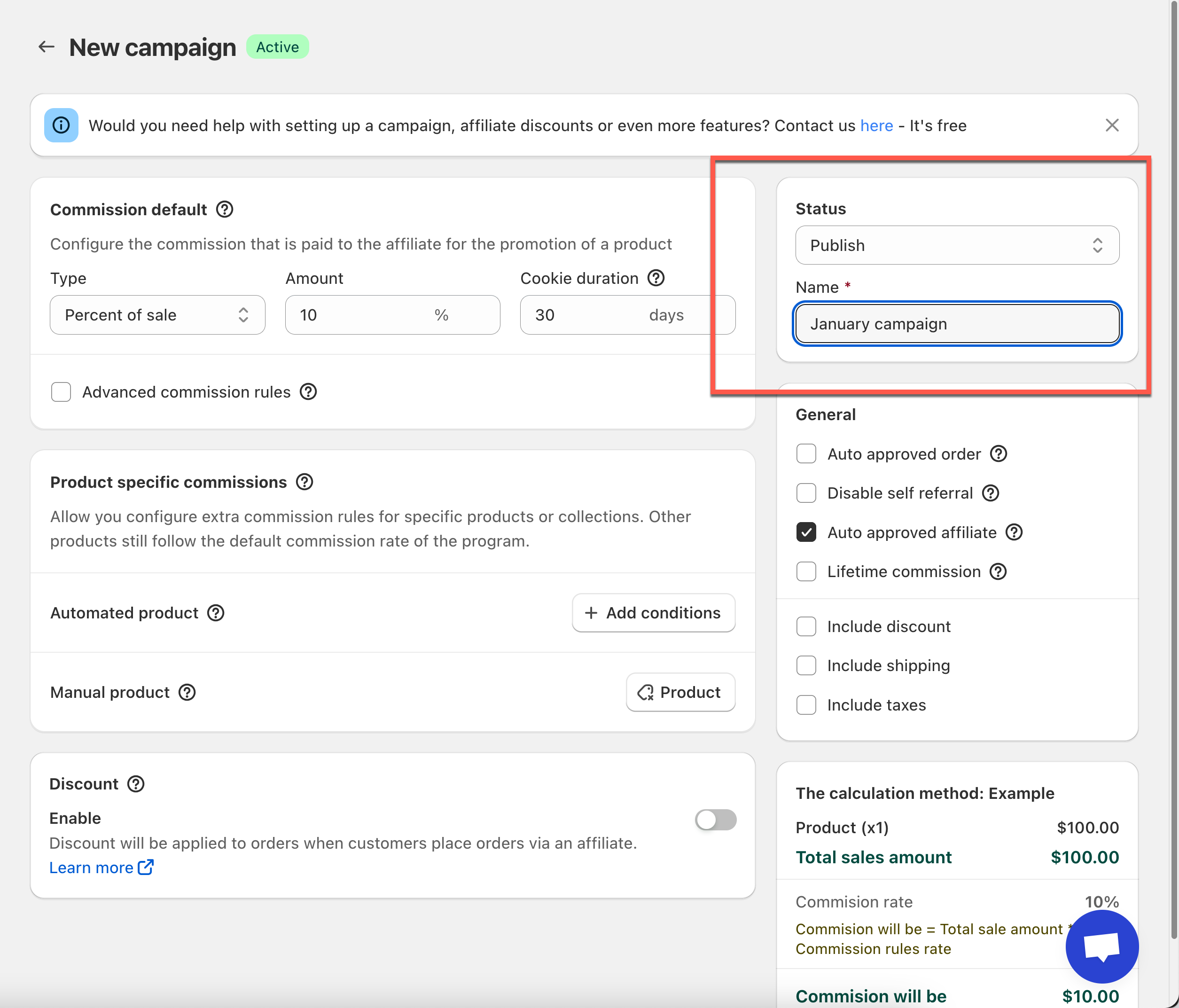Open the commission Type dropdown
1179x1008 pixels.
(x=157, y=315)
